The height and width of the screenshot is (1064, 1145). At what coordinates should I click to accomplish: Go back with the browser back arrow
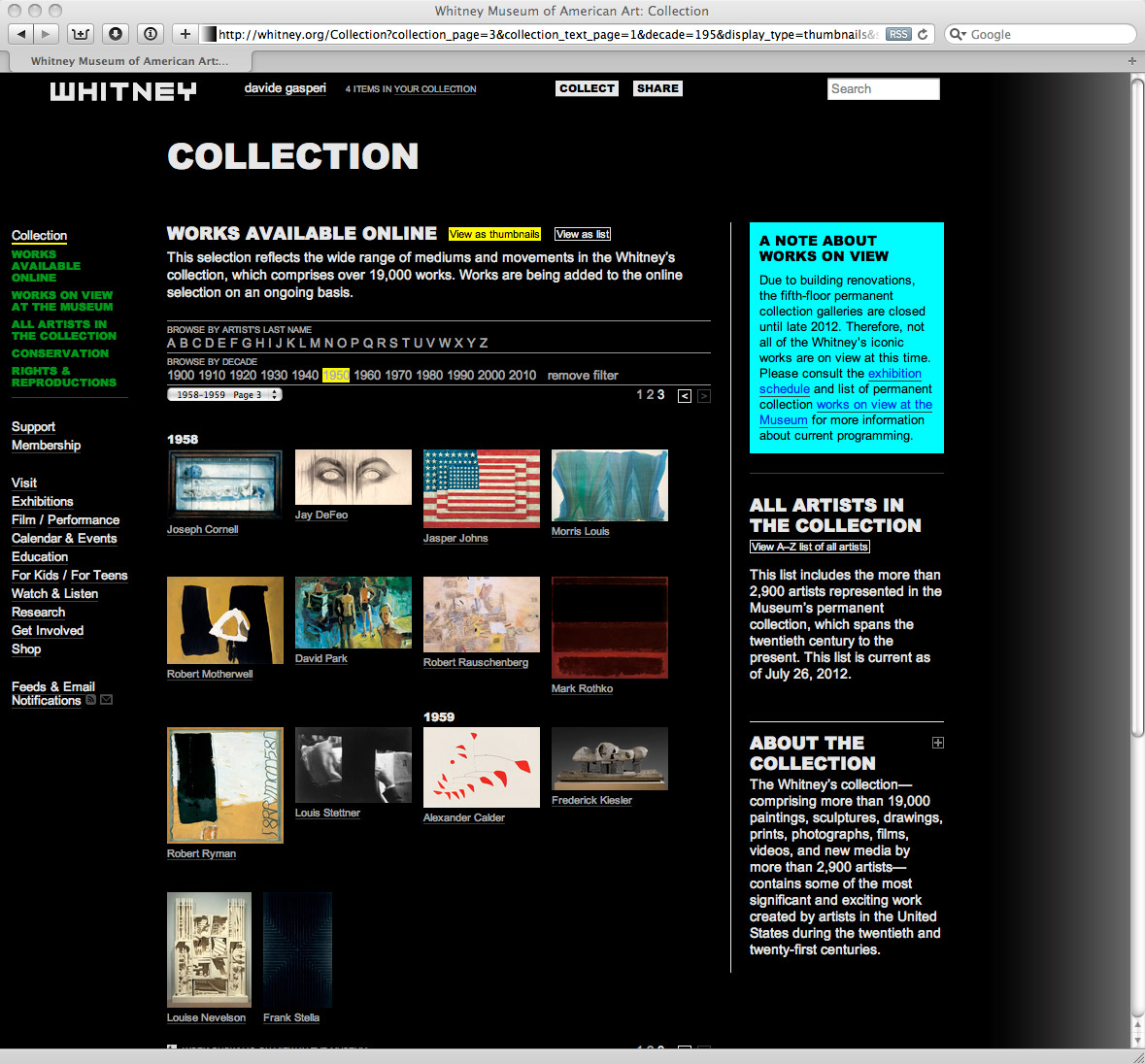click(x=20, y=34)
